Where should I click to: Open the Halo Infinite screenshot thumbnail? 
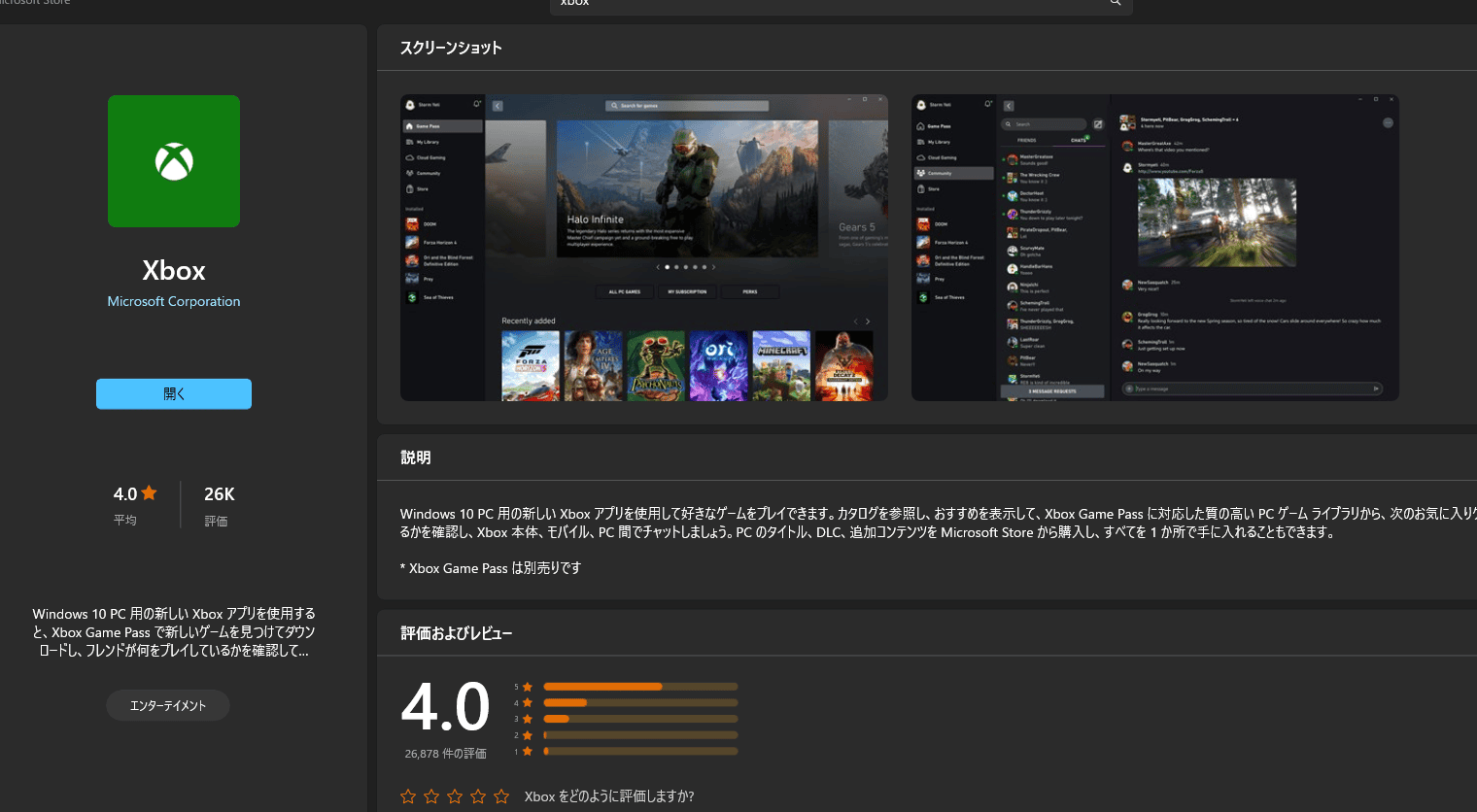tap(644, 248)
